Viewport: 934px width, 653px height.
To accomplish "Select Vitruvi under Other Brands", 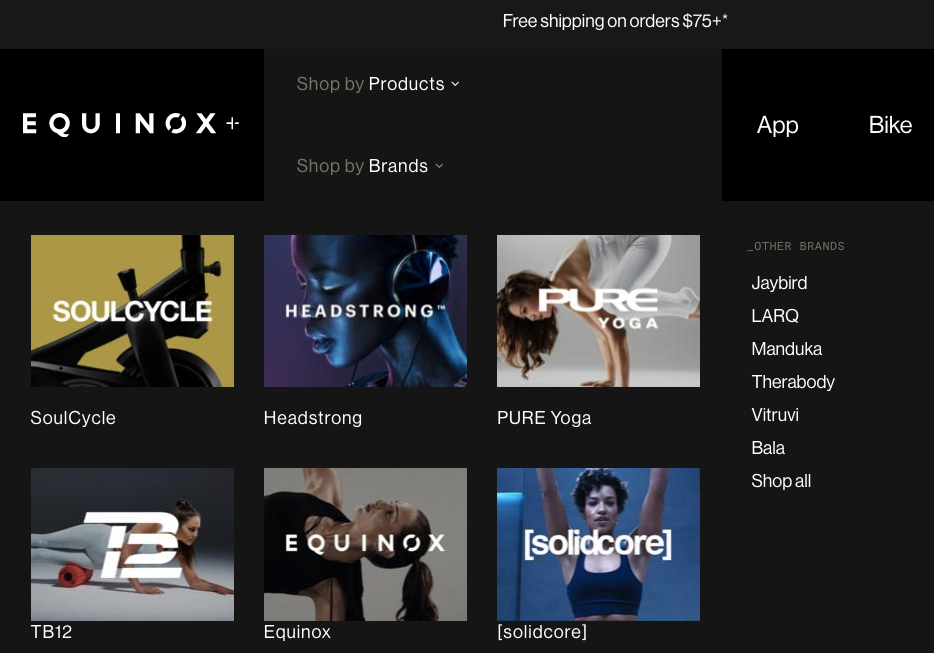I will click(775, 415).
